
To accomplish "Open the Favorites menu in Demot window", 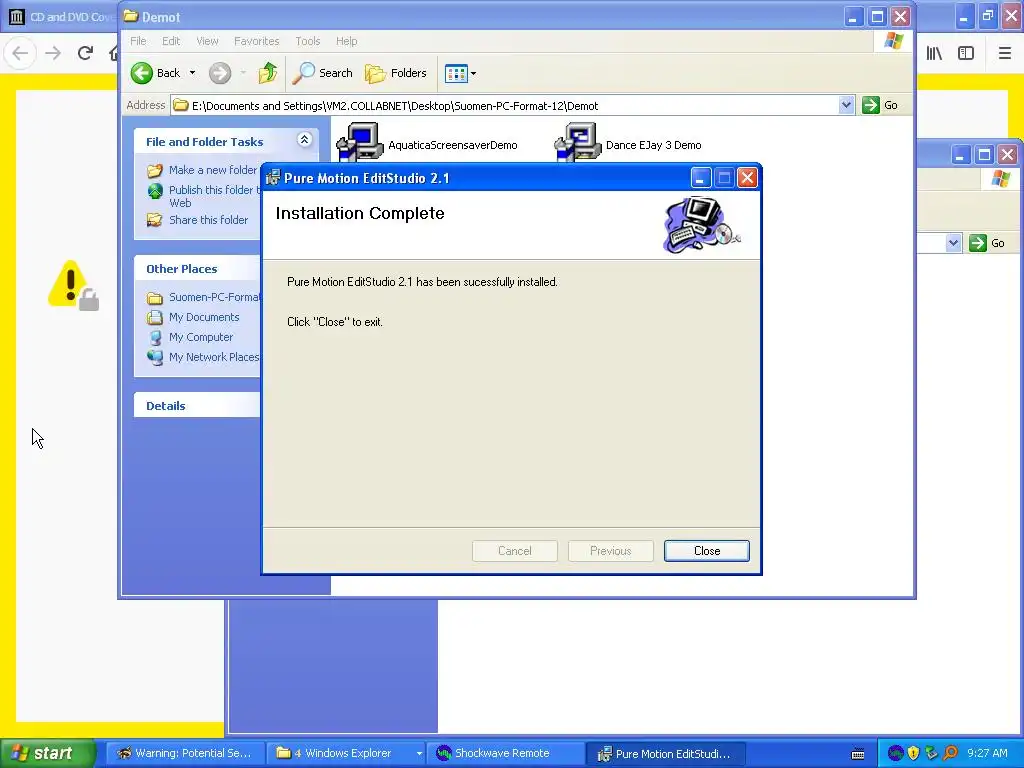I will pyautogui.click(x=257, y=41).
